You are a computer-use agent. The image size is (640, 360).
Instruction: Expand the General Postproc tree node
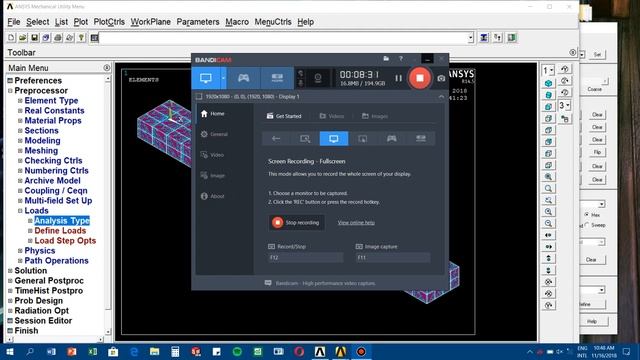point(10,281)
